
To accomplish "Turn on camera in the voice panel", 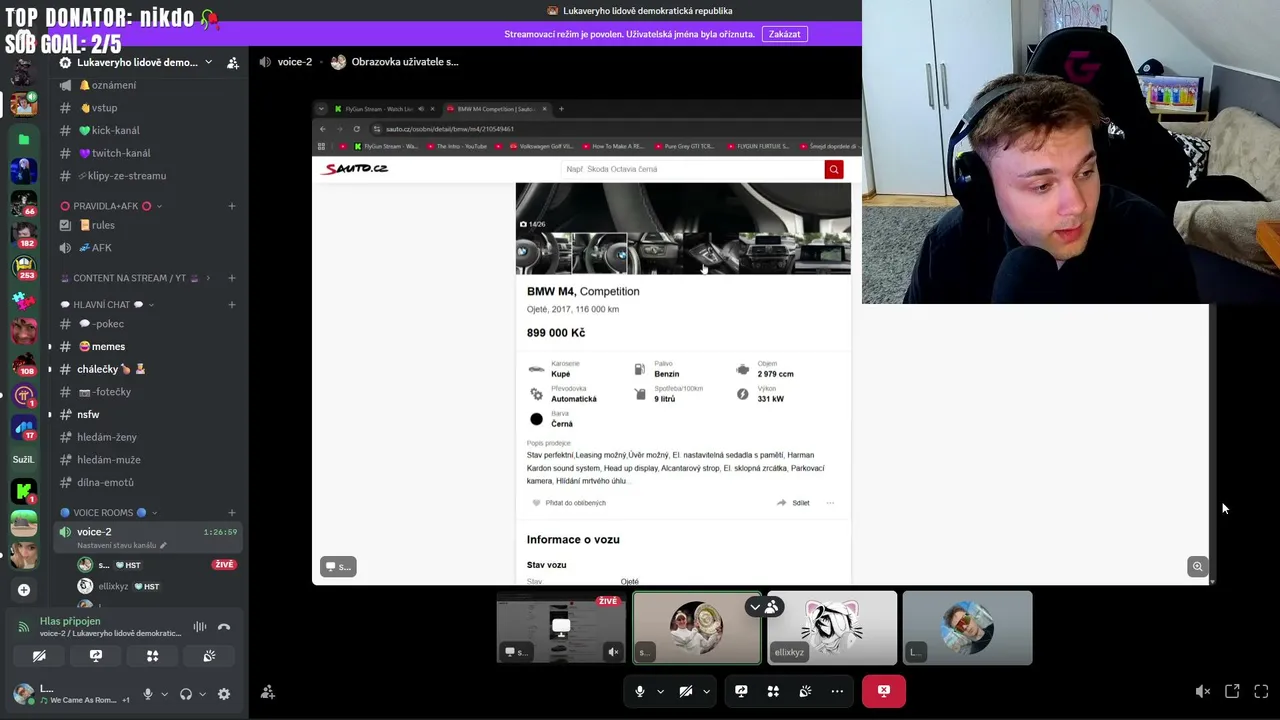I will click(39, 656).
